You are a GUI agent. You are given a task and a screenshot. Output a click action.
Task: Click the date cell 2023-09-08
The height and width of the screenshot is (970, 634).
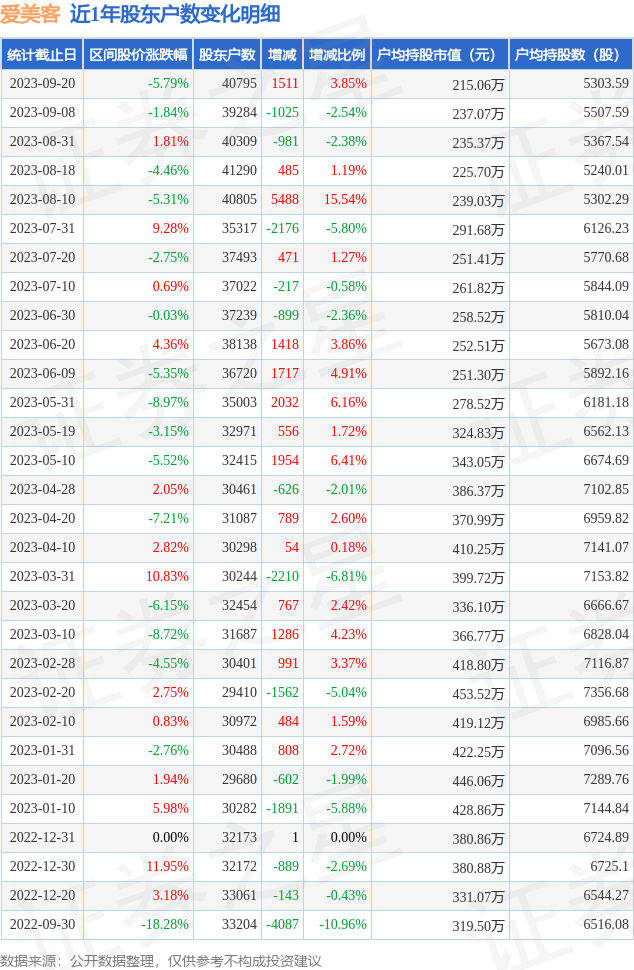pyautogui.click(x=42, y=113)
